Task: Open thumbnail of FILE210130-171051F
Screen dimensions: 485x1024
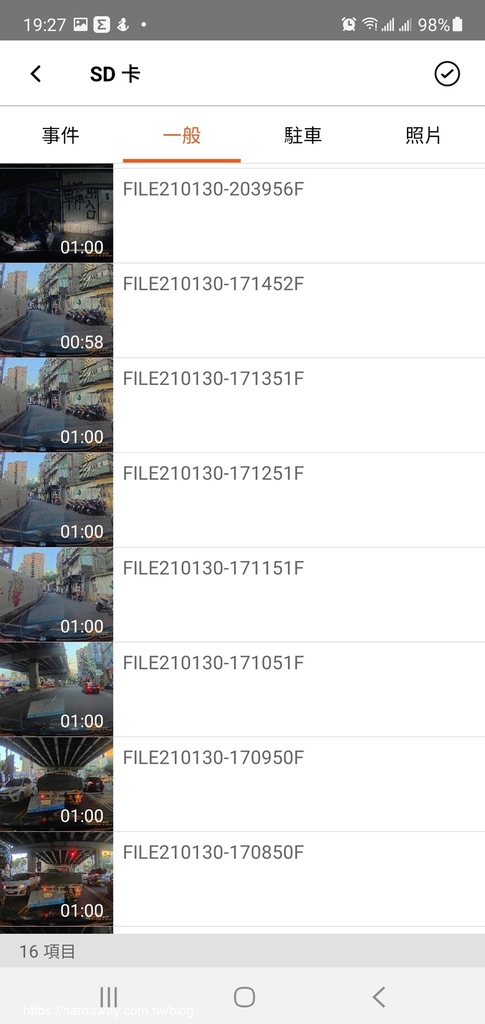Action: [56, 689]
